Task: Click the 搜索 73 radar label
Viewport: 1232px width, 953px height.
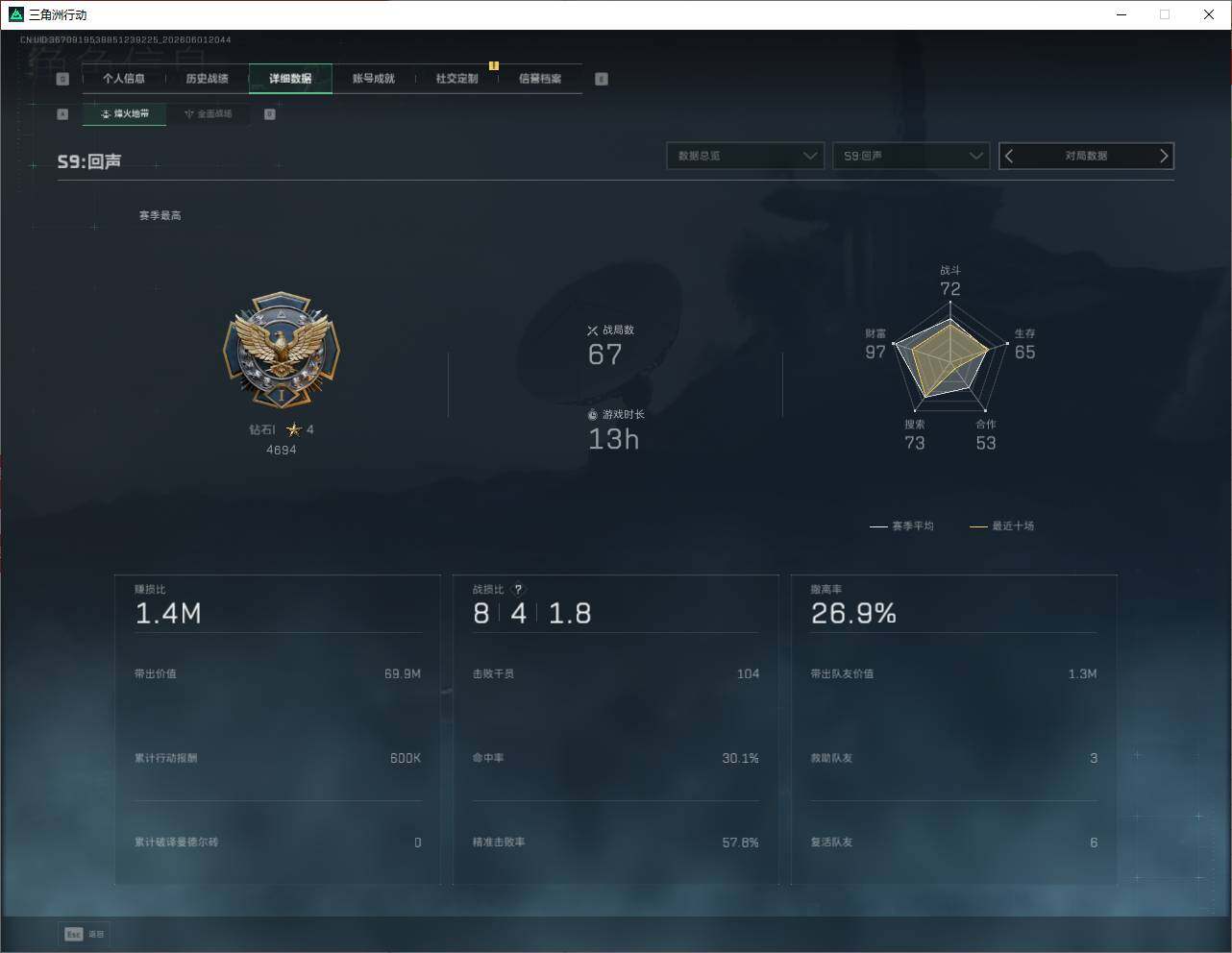Action: (x=915, y=435)
